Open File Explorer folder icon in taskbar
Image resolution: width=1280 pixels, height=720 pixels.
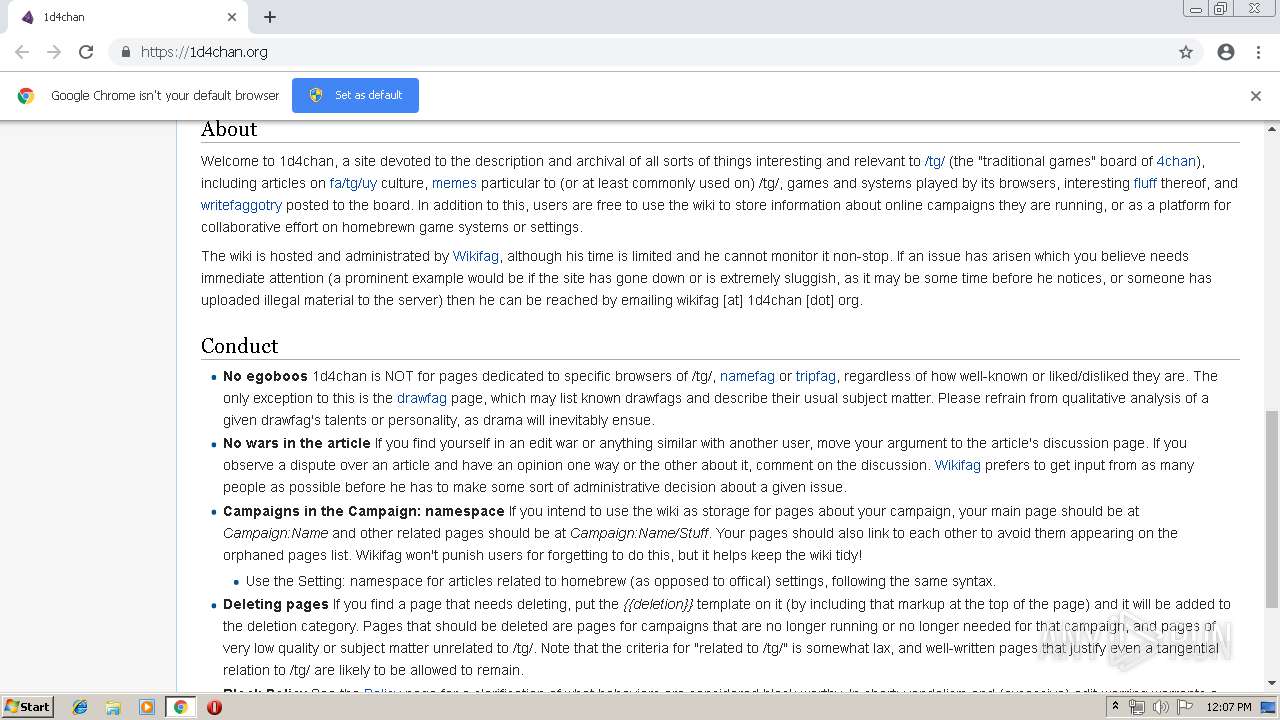(113, 707)
